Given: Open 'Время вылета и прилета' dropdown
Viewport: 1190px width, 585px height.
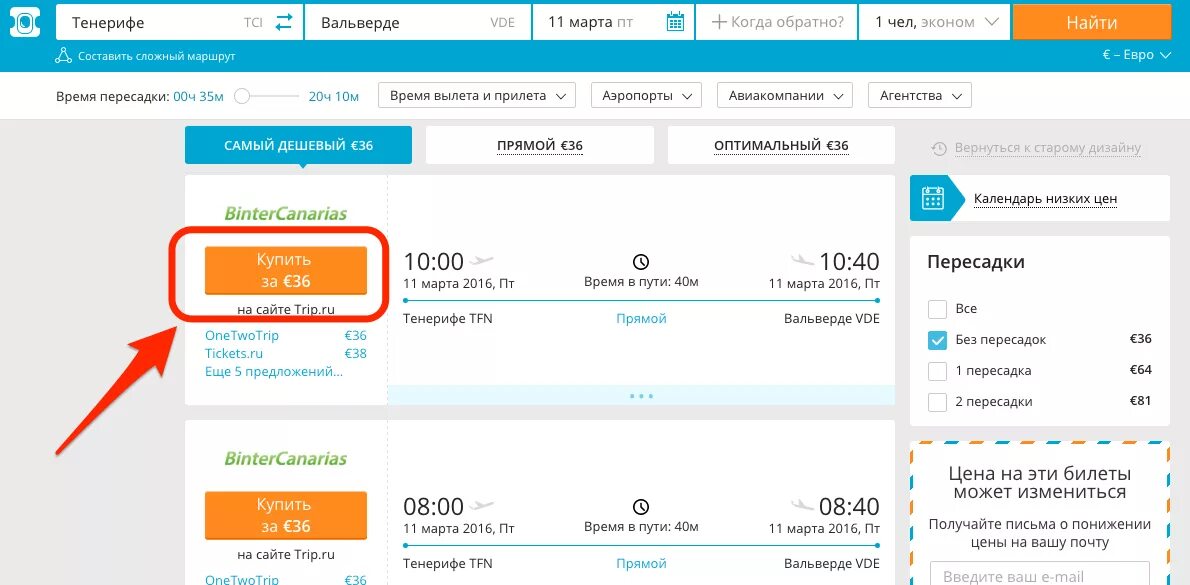Looking at the screenshot, I should 477,96.
